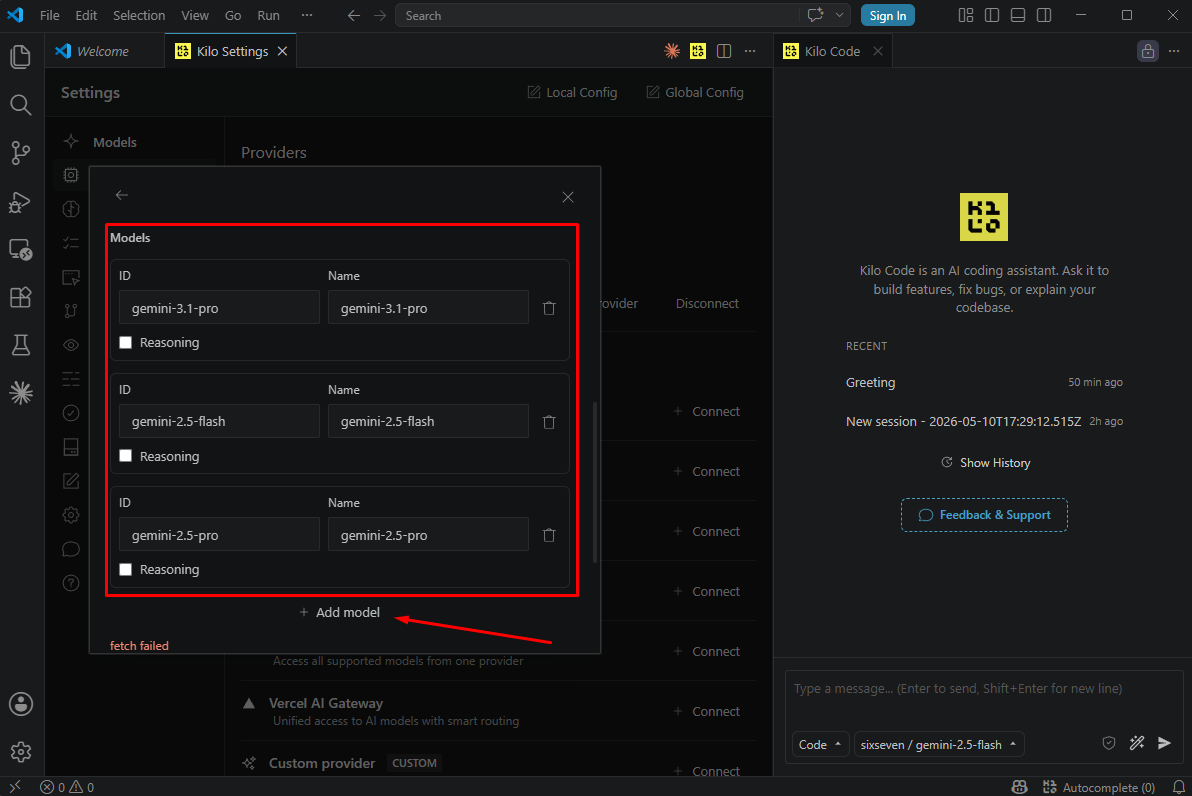Screen dimensions: 1192x796
Task: Click the enhance prompt wand icon
Action: click(x=1137, y=744)
